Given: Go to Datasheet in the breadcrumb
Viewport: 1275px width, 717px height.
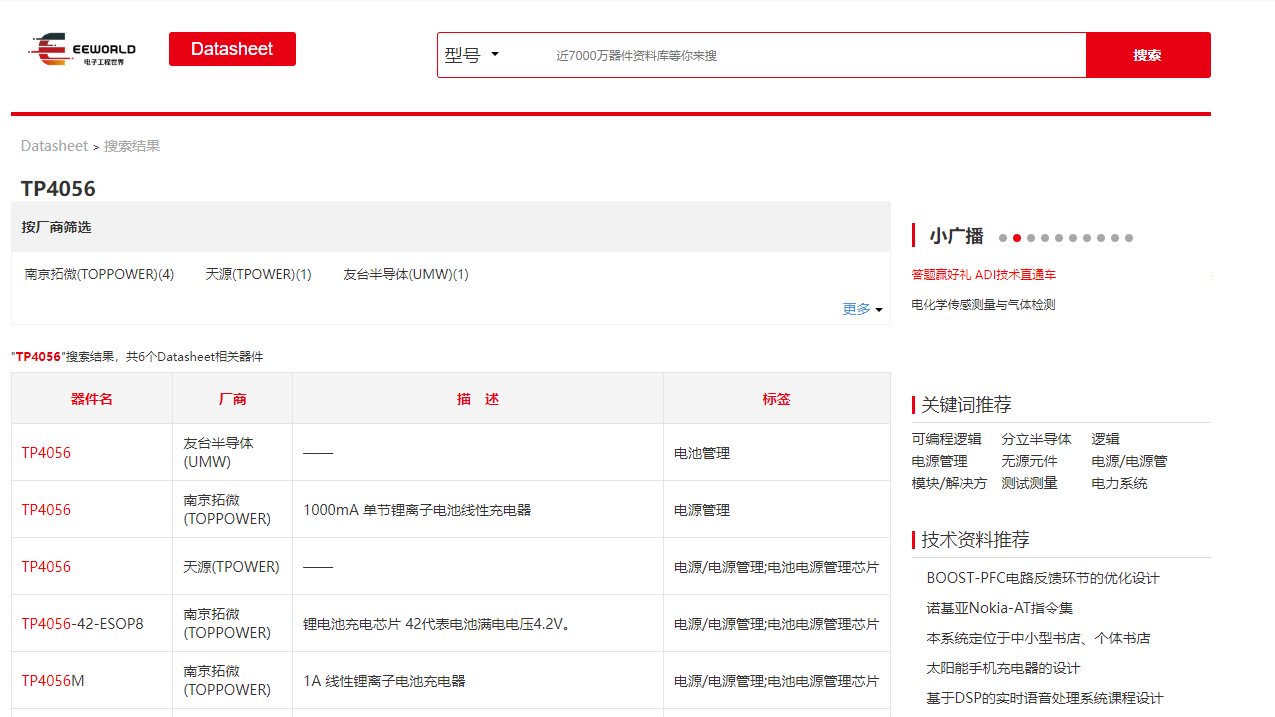Looking at the screenshot, I should click(54, 146).
